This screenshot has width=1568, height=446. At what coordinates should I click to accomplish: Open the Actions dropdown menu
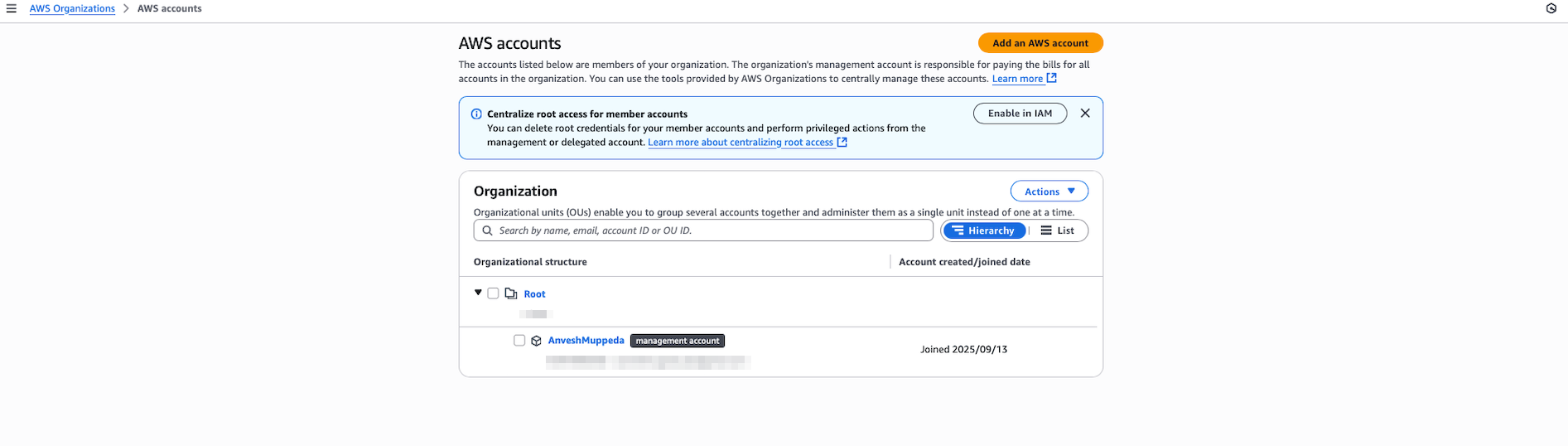[x=1049, y=191]
